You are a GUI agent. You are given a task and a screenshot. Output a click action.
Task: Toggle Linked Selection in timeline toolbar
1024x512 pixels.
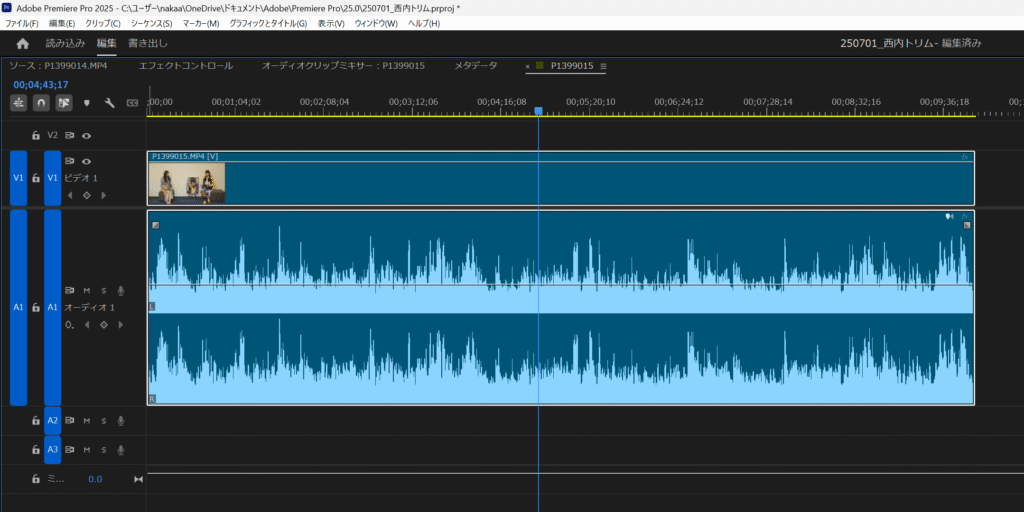coord(64,102)
